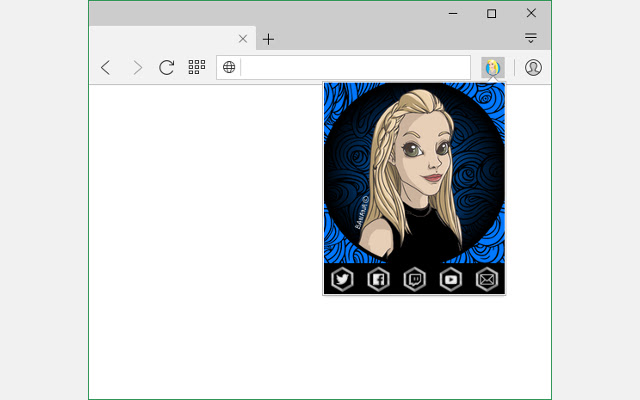Go forward with the right arrow button
The width and height of the screenshot is (640, 400).
138,67
